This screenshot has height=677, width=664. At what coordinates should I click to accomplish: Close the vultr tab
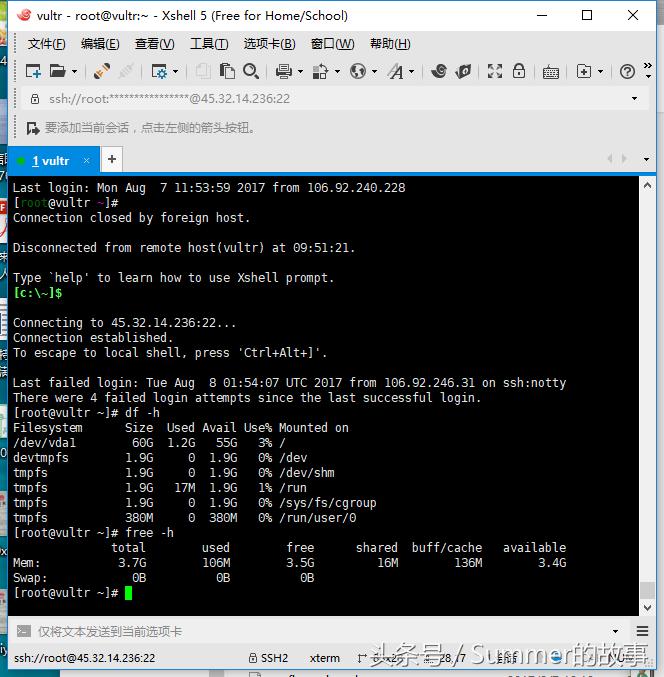(x=86, y=161)
